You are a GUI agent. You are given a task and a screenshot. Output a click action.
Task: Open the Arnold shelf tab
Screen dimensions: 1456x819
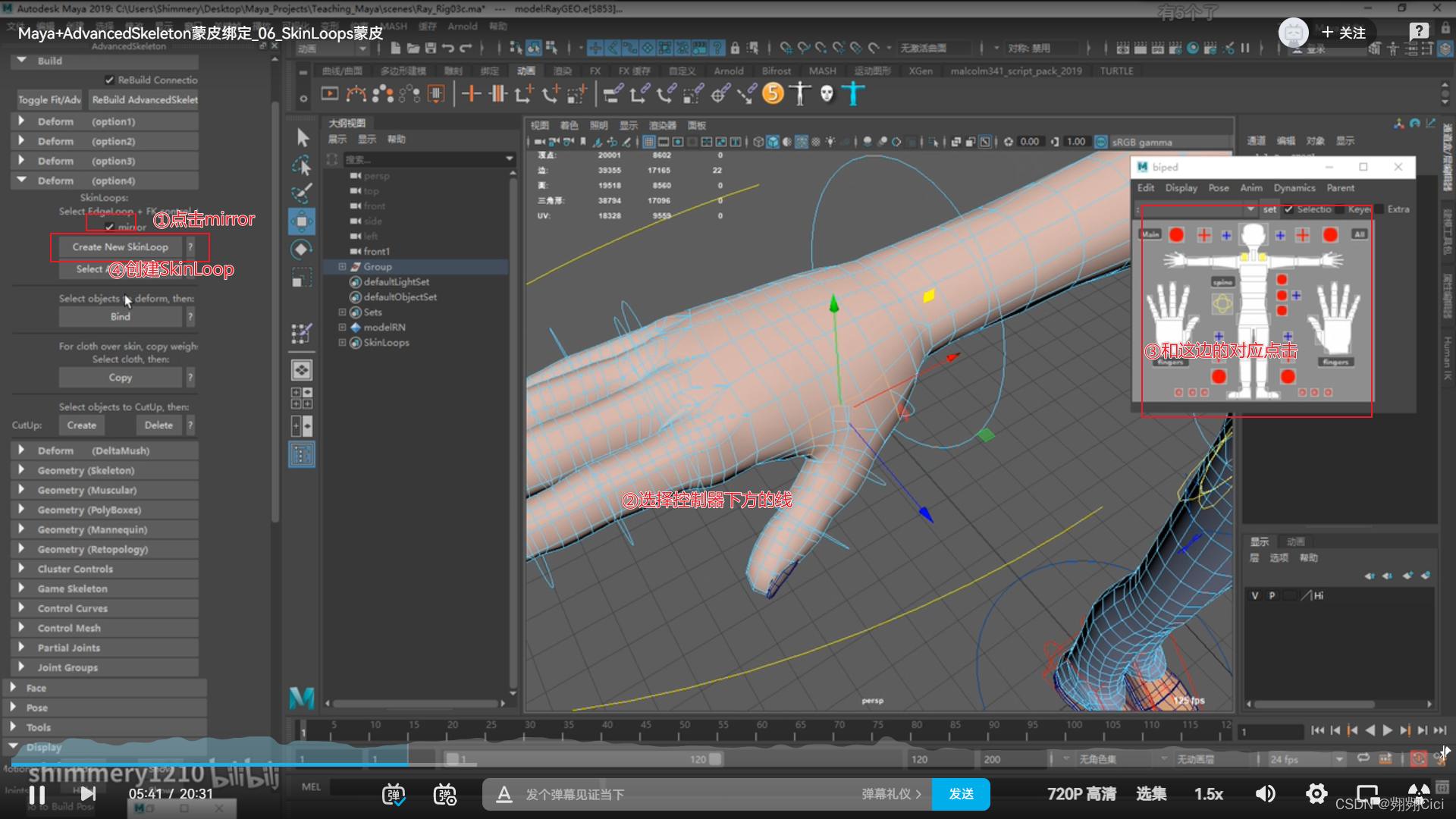coord(728,71)
